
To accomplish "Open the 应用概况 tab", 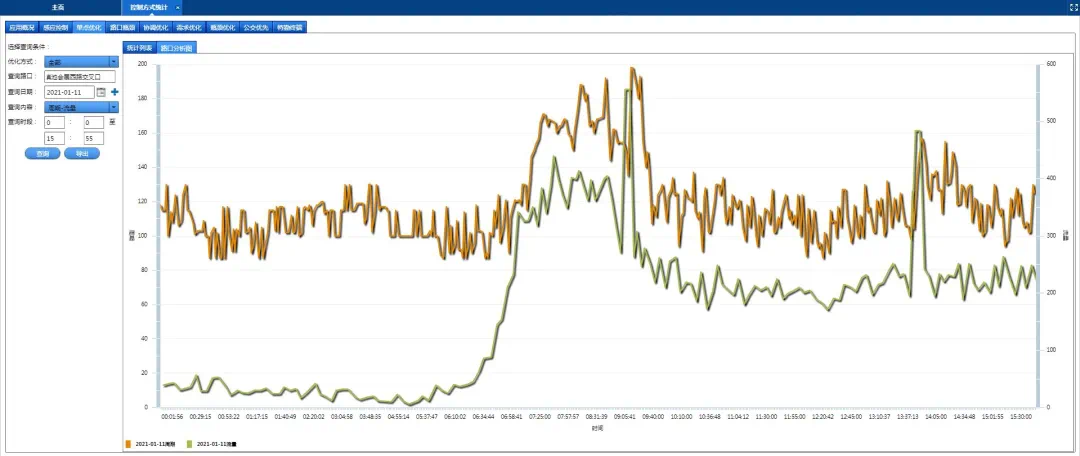I will [x=20, y=27].
